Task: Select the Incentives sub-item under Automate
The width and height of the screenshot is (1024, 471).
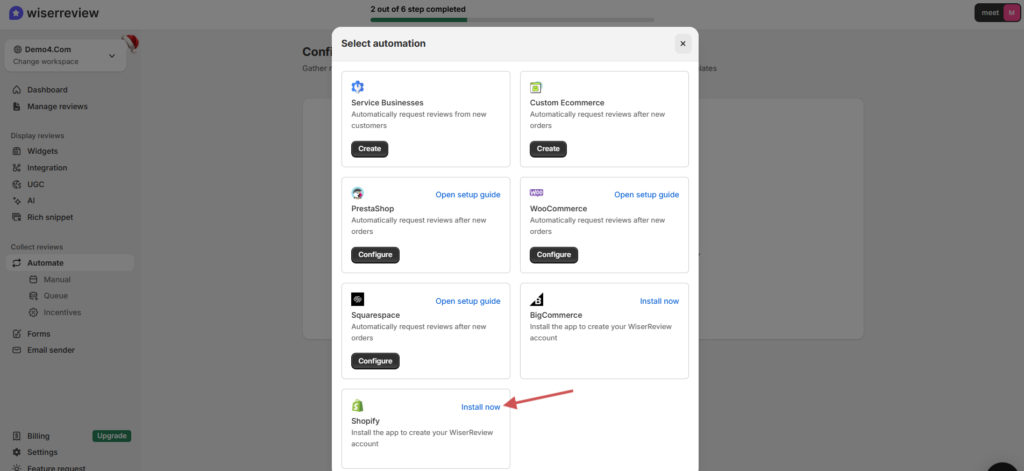Action: tap(62, 312)
